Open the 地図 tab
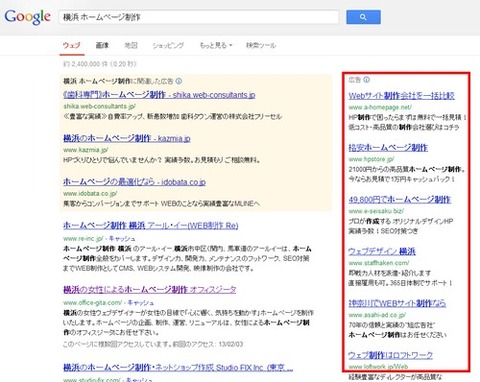The image size is (480, 382). pyautogui.click(x=131, y=45)
